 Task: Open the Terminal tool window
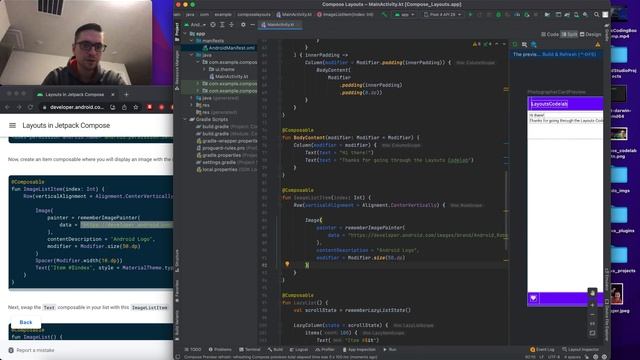tap(249, 349)
